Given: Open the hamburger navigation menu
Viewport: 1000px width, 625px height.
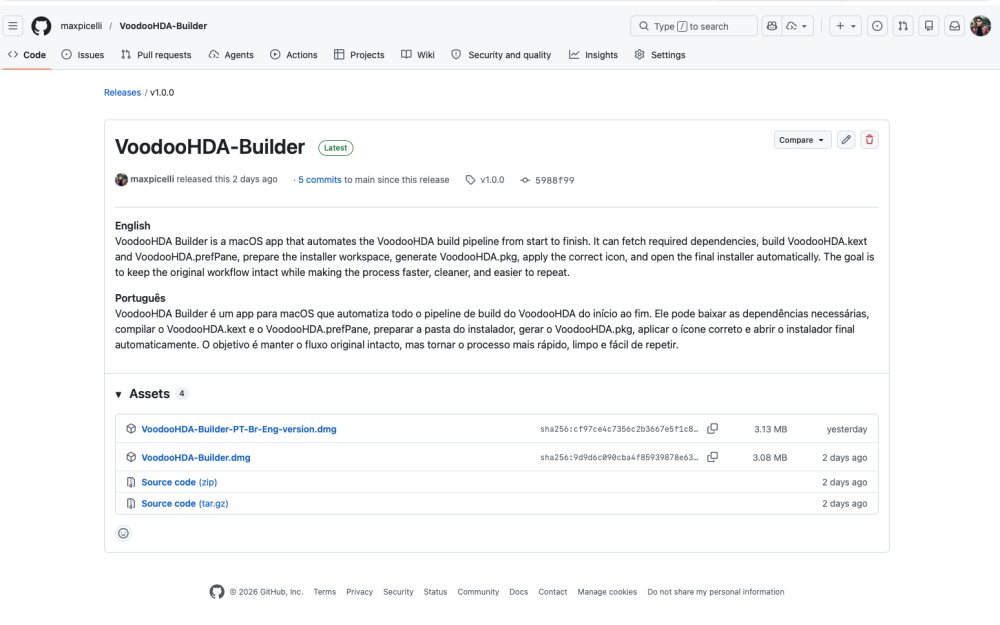Looking at the screenshot, I should [13, 26].
